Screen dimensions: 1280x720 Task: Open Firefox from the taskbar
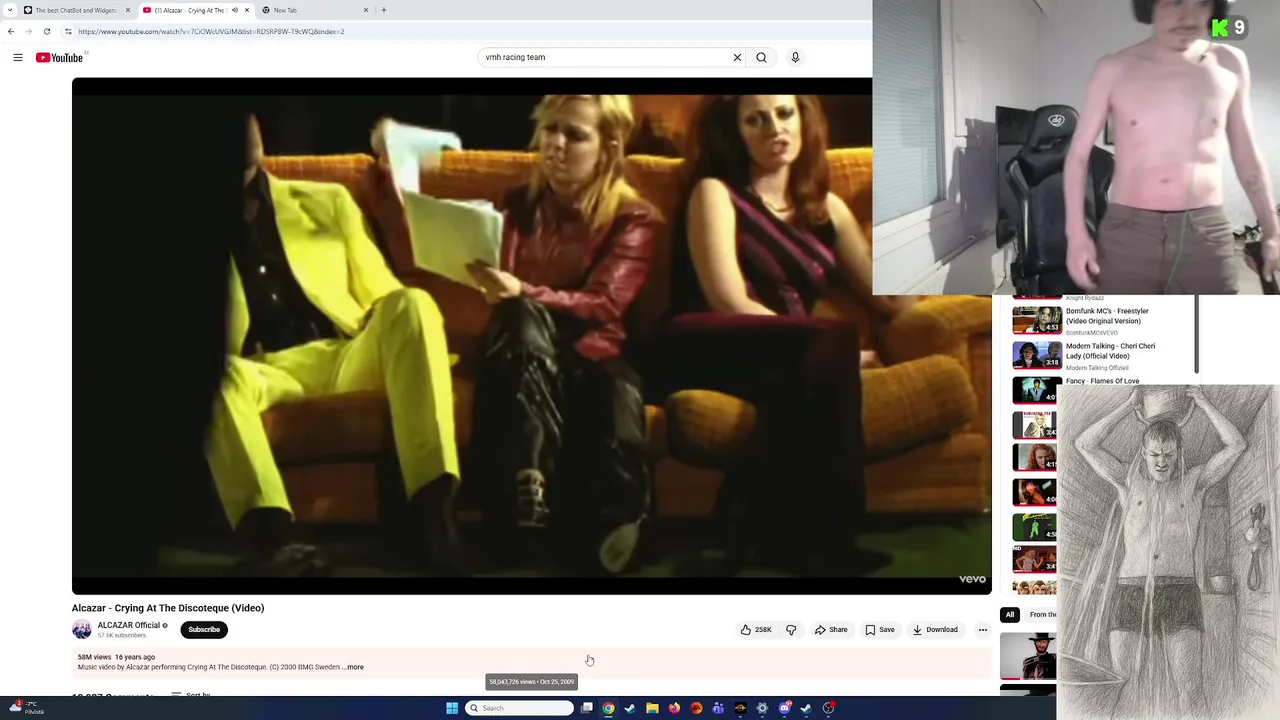pyautogui.click(x=674, y=708)
